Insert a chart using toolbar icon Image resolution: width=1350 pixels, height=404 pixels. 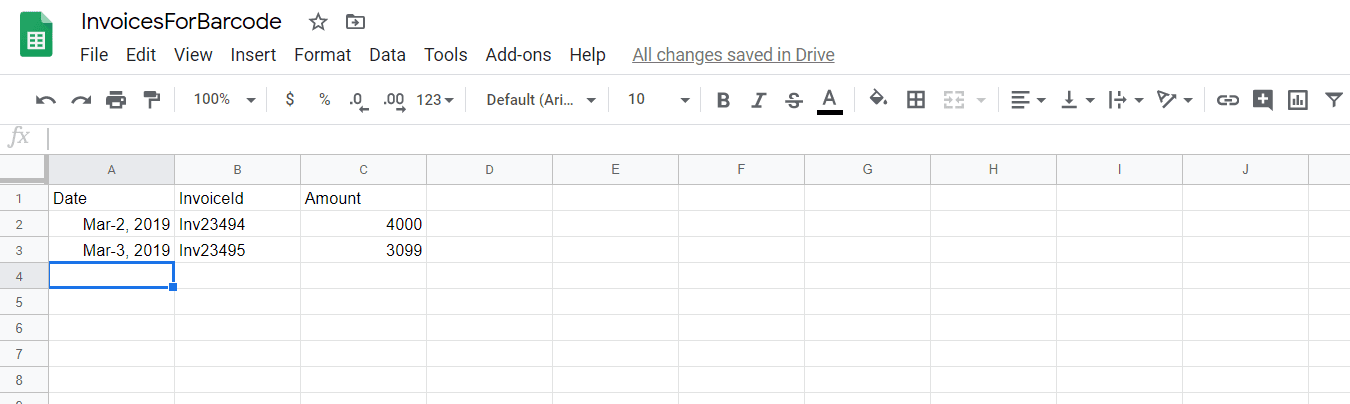[1298, 100]
